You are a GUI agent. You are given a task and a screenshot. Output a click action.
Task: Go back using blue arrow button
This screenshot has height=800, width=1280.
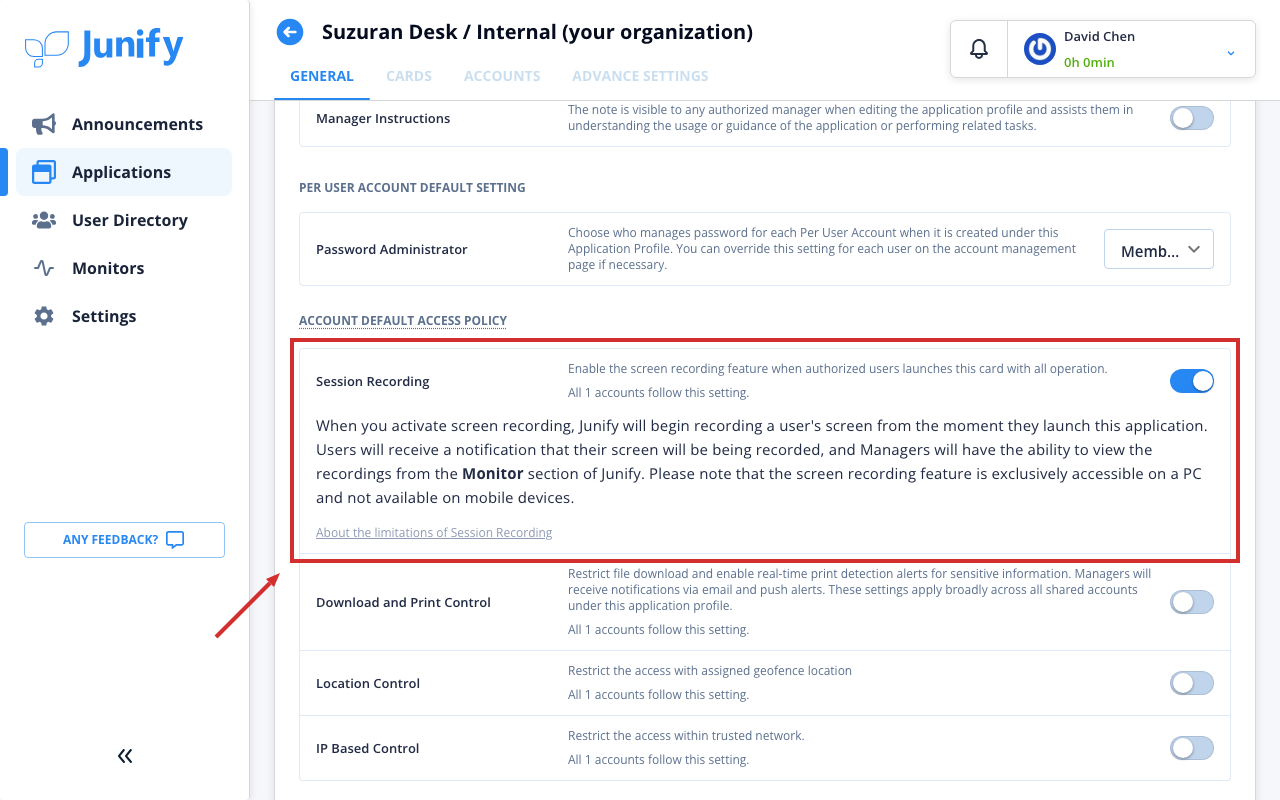[290, 32]
